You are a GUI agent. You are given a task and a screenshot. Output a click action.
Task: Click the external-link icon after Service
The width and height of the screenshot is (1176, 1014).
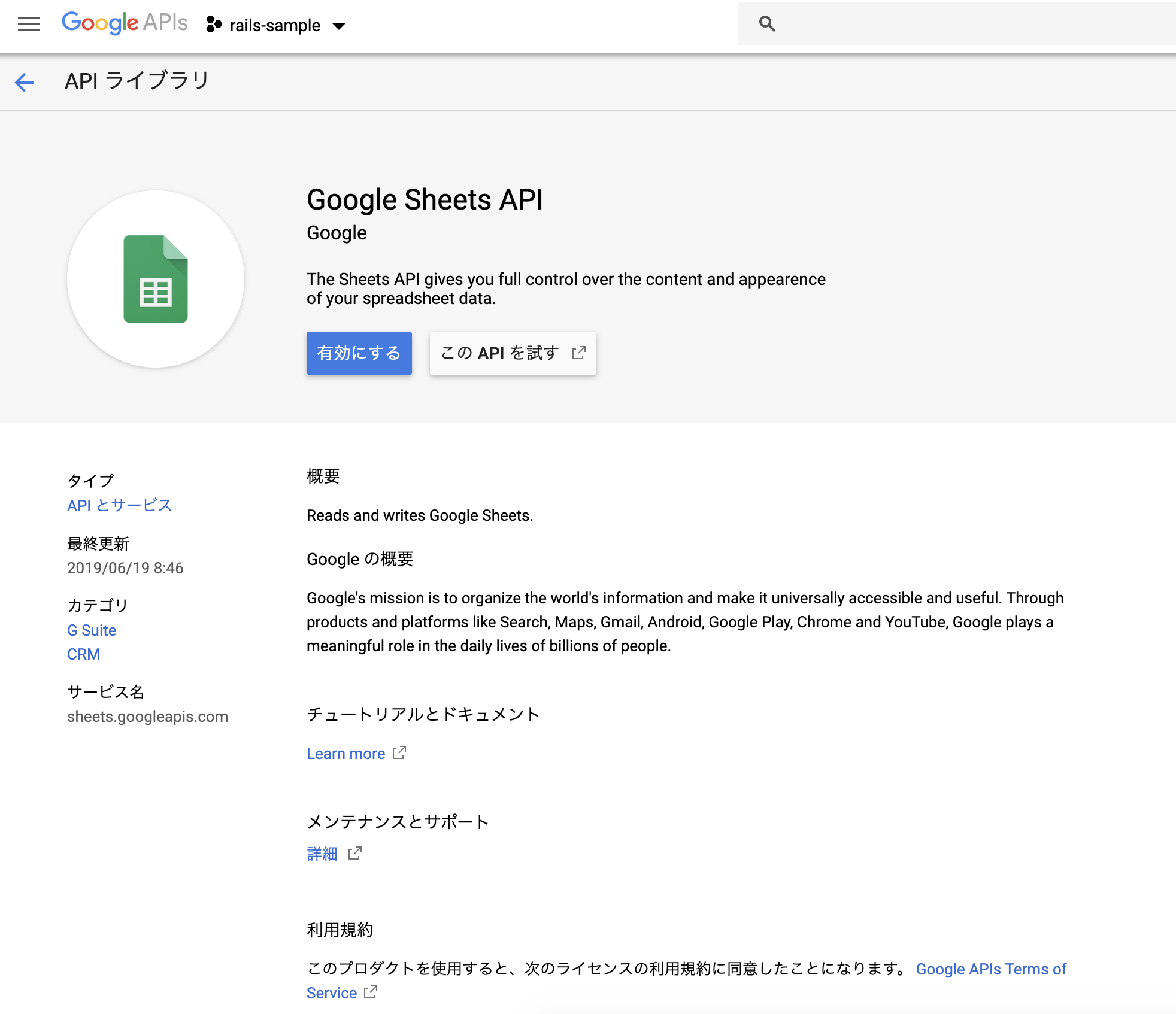(371, 992)
